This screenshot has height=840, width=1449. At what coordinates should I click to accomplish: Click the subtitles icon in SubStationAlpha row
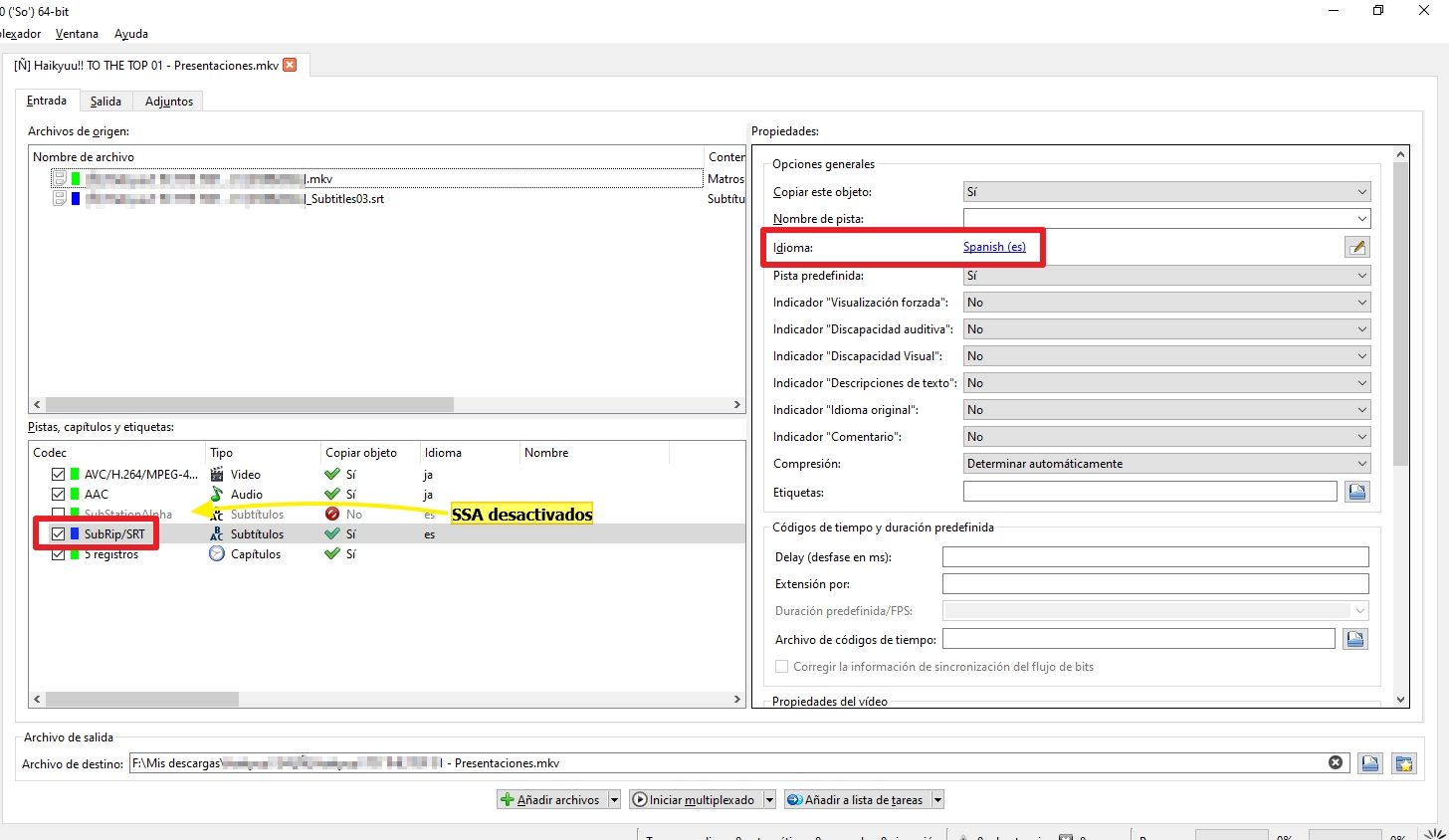tap(217, 515)
